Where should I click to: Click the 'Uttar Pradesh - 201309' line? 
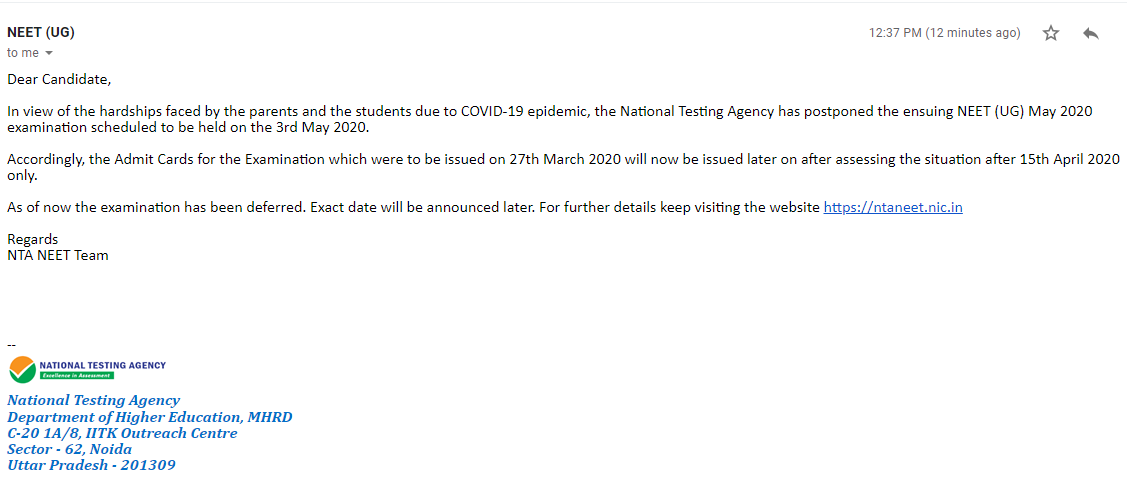click(91, 465)
